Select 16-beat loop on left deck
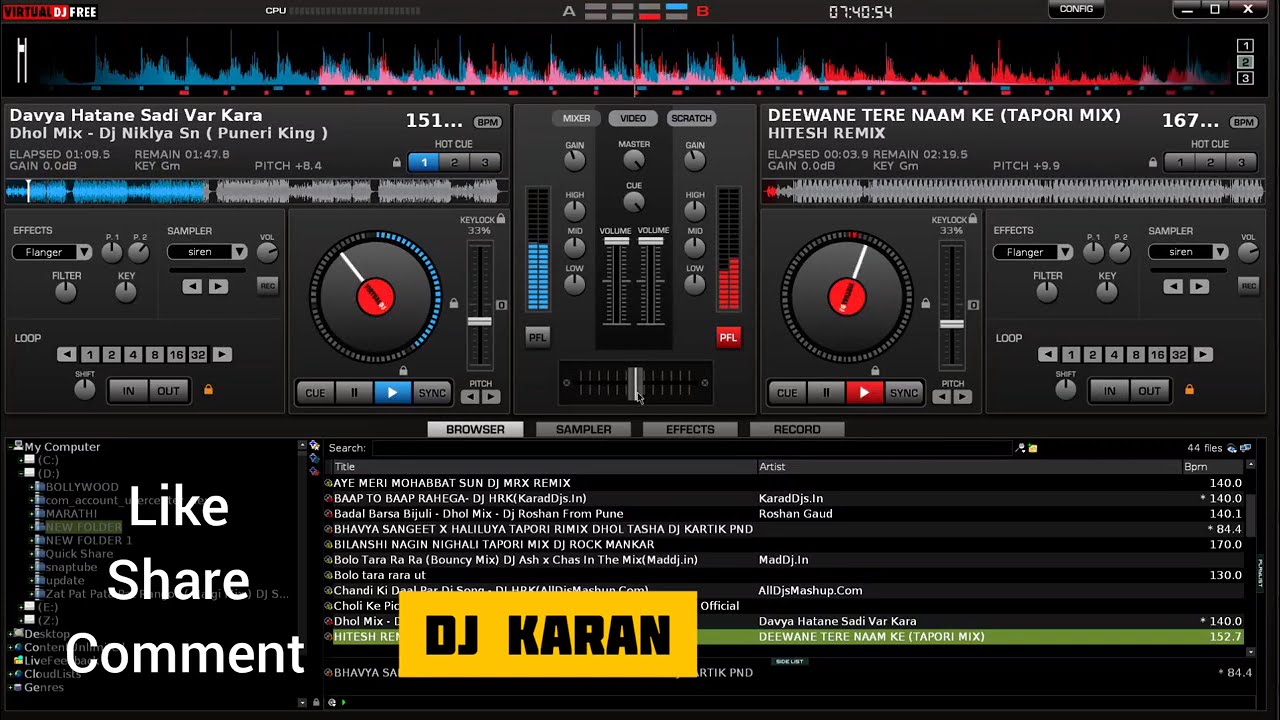The height and width of the screenshot is (720, 1280). coord(176,355)
